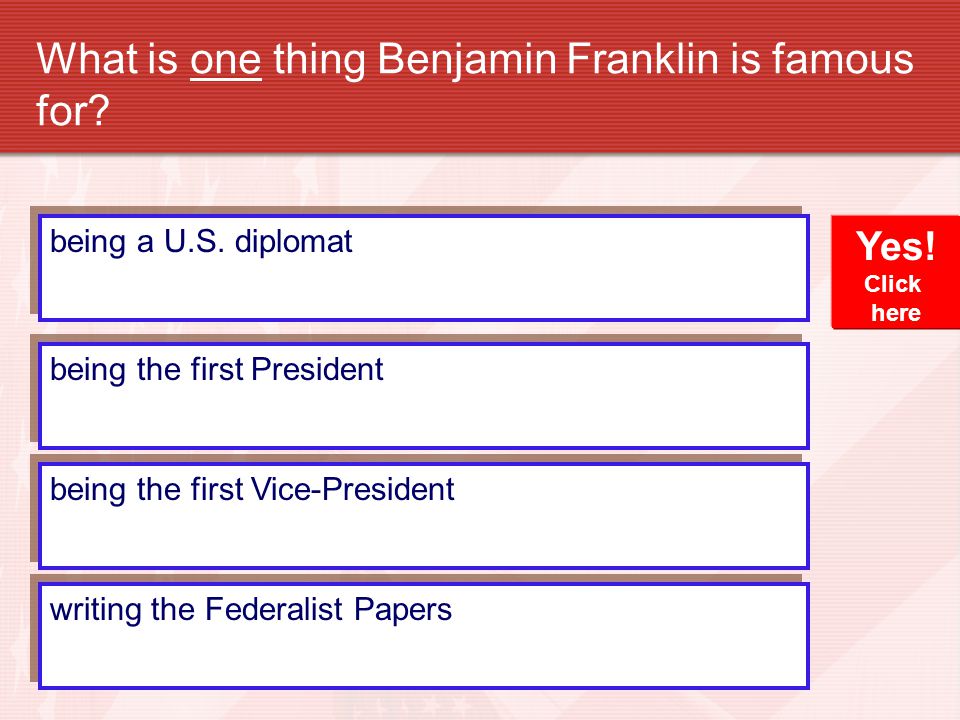Click the word "Yes!" on red button
This screenshot has height=720, width=960.
click(896, 246)
